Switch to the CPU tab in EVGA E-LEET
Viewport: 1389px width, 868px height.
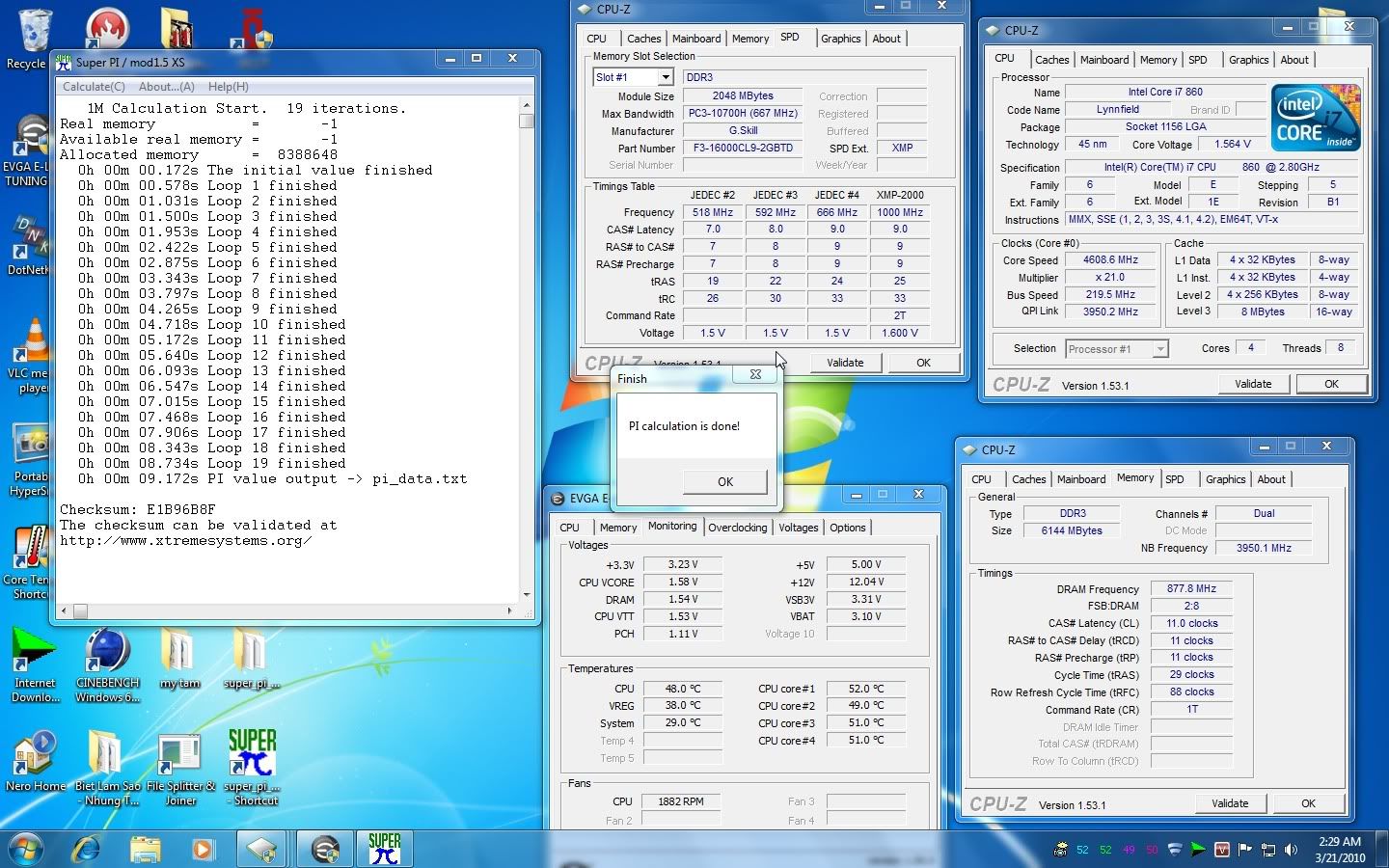[570, 528]
